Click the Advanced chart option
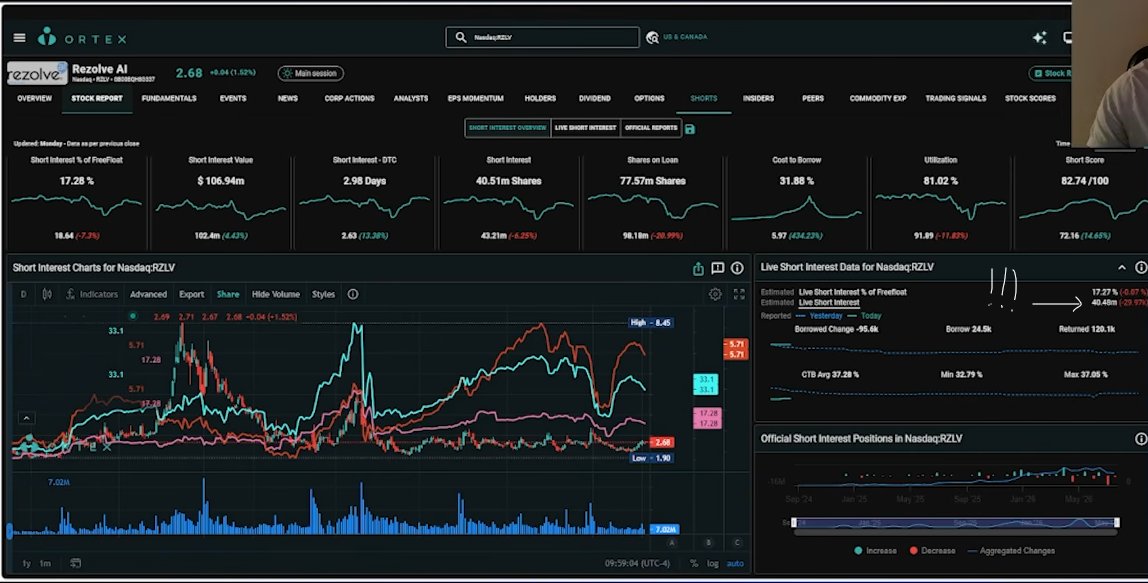 [x=149, y=294]
